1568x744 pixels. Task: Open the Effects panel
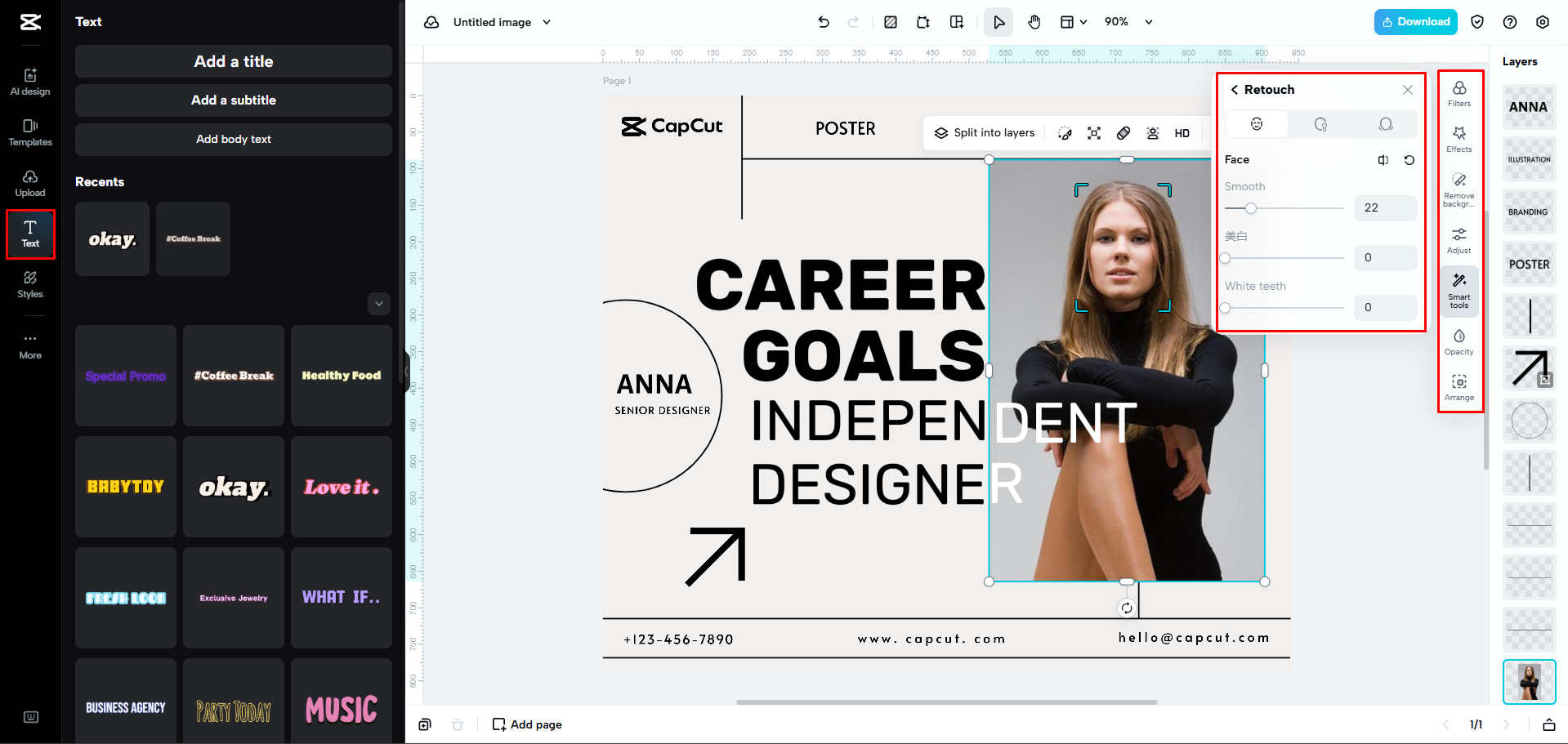coord(1459,140)
